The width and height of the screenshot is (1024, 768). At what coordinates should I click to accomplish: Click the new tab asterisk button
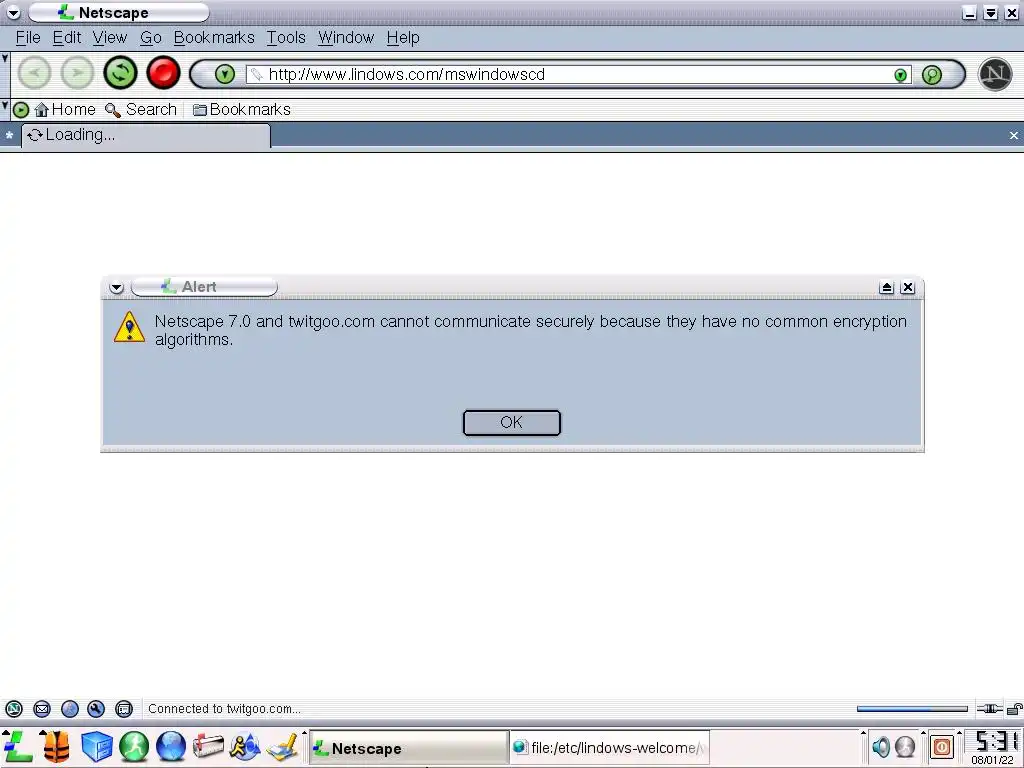9,135
